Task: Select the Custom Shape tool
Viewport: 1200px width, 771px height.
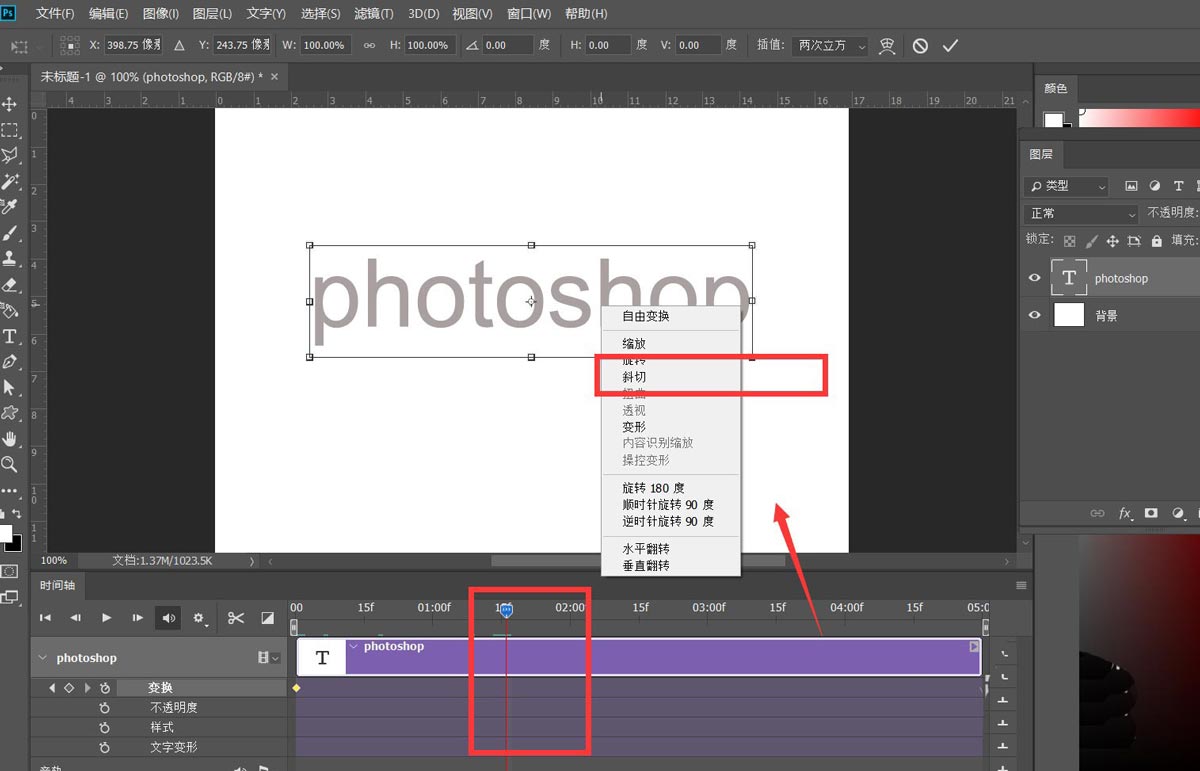Action: 10,413
